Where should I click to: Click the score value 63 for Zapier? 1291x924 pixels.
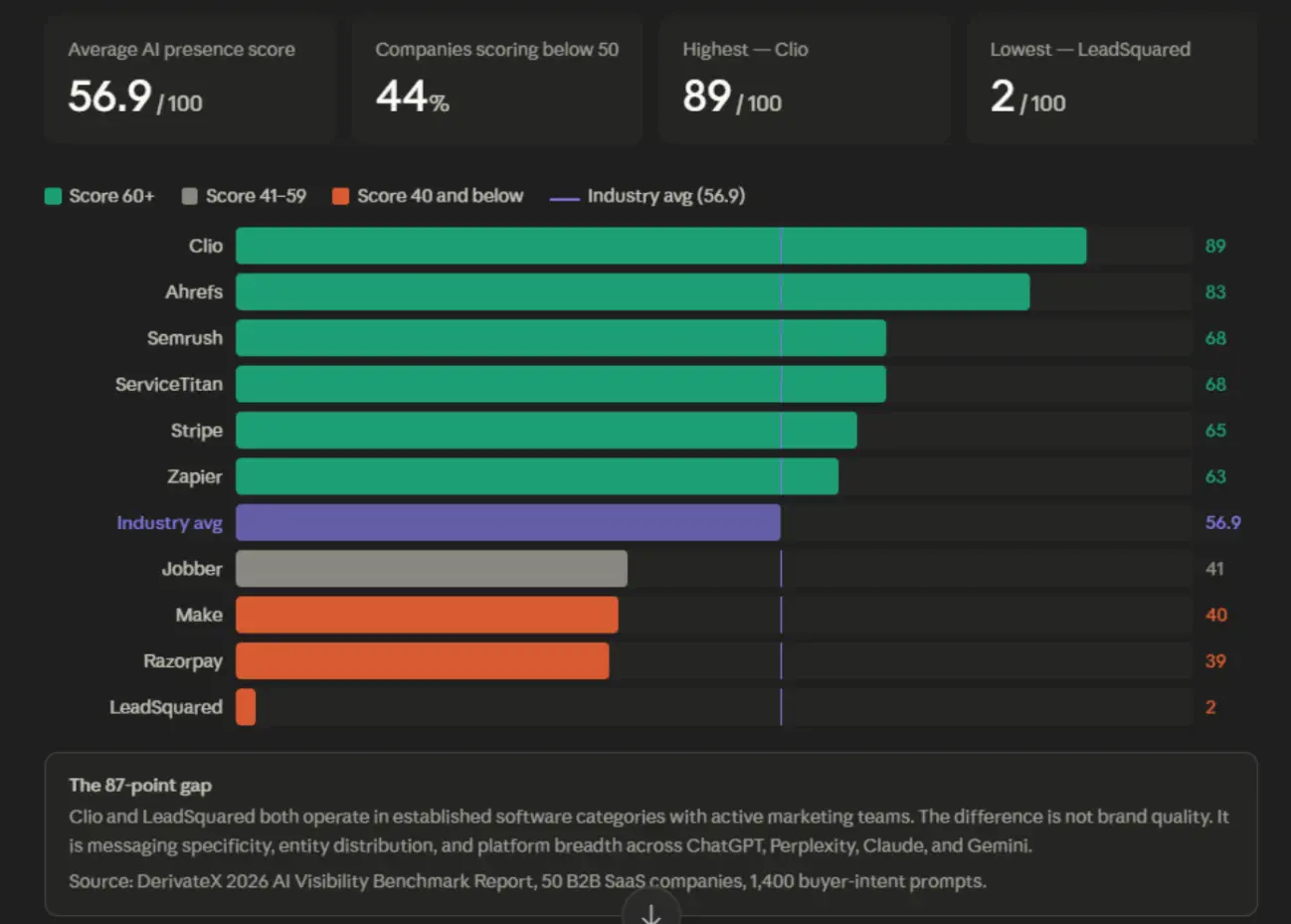[1215, 476]
